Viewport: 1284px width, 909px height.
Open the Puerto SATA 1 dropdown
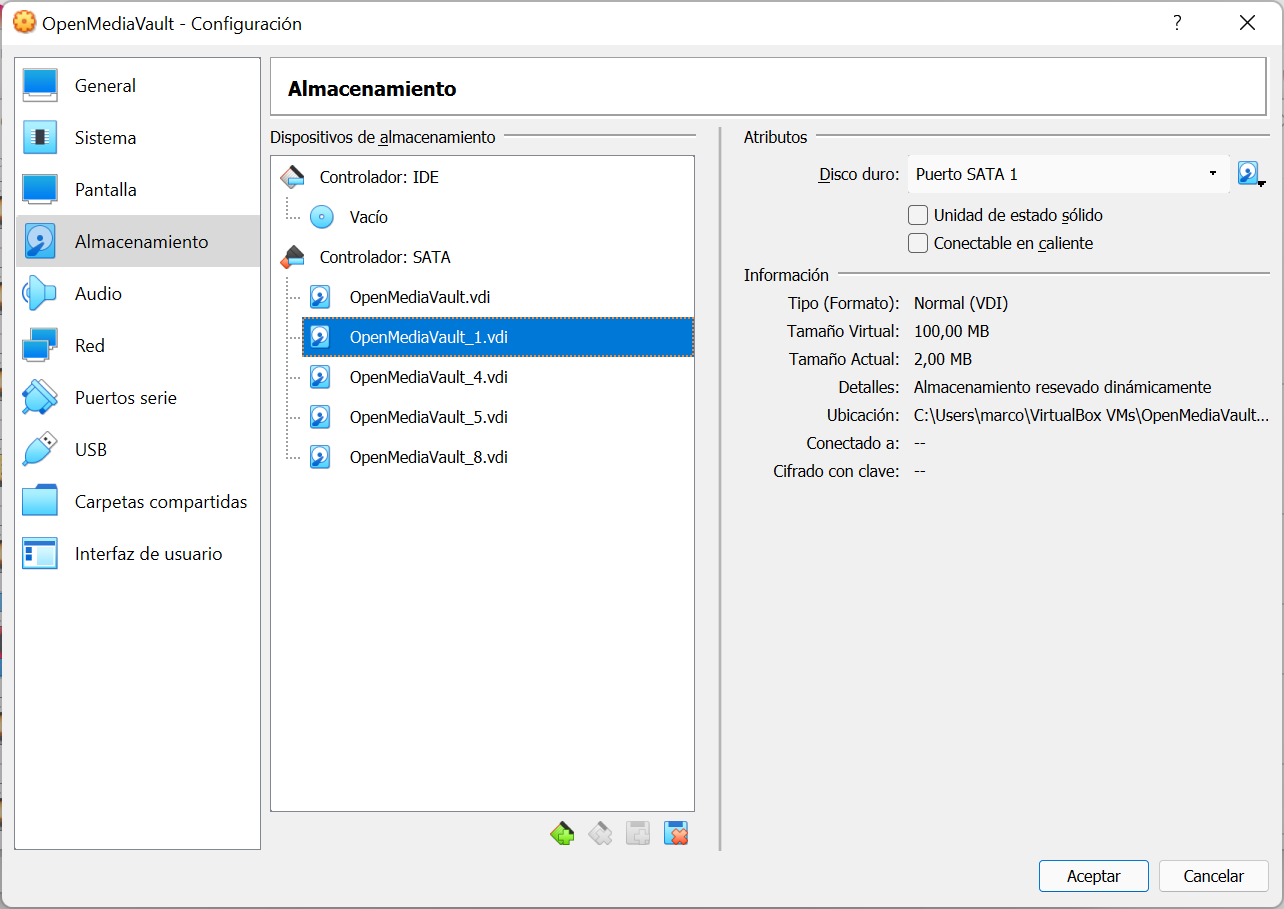tap(1067, 174)
